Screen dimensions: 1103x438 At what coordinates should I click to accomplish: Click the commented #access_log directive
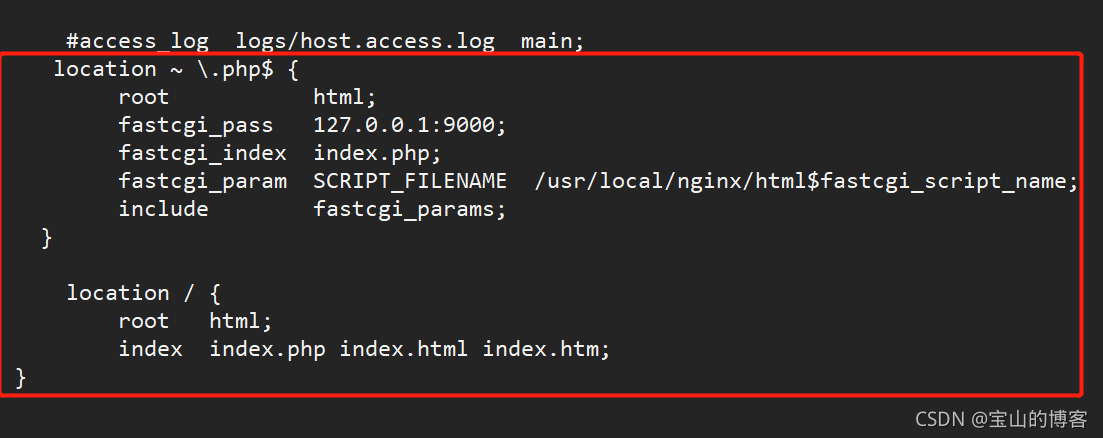137,41
